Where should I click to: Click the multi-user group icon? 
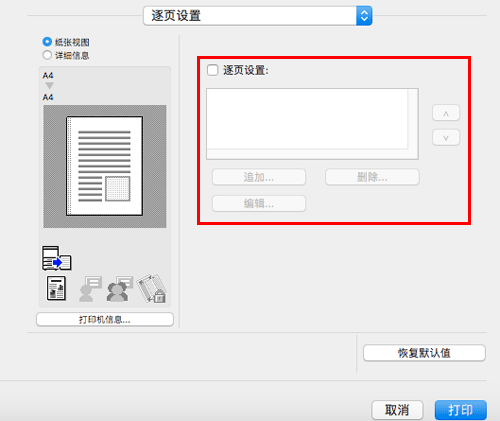click(120, 289)
